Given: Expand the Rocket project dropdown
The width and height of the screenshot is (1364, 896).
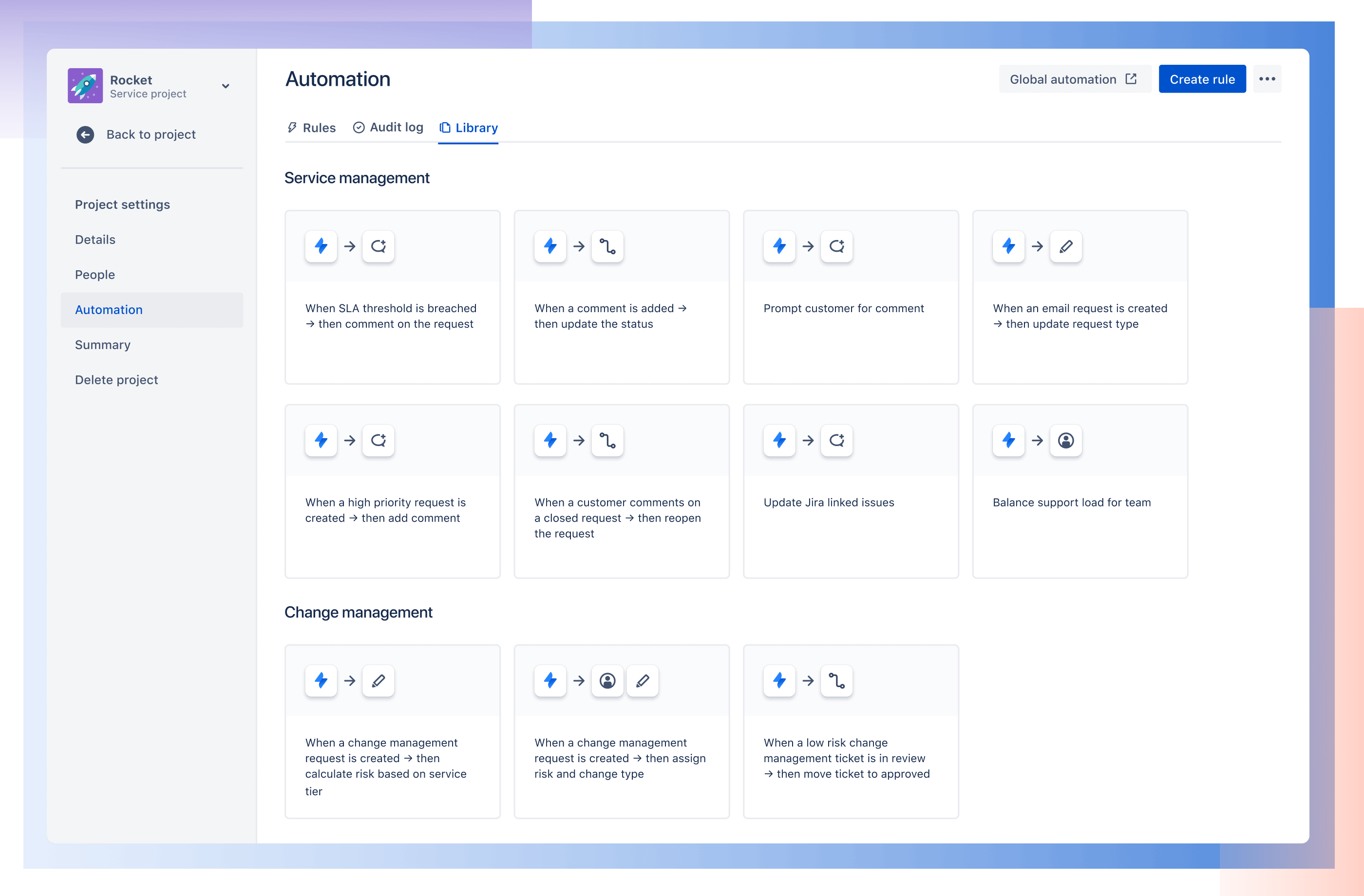Looking at the screenshot, I should tap(226, 85).
